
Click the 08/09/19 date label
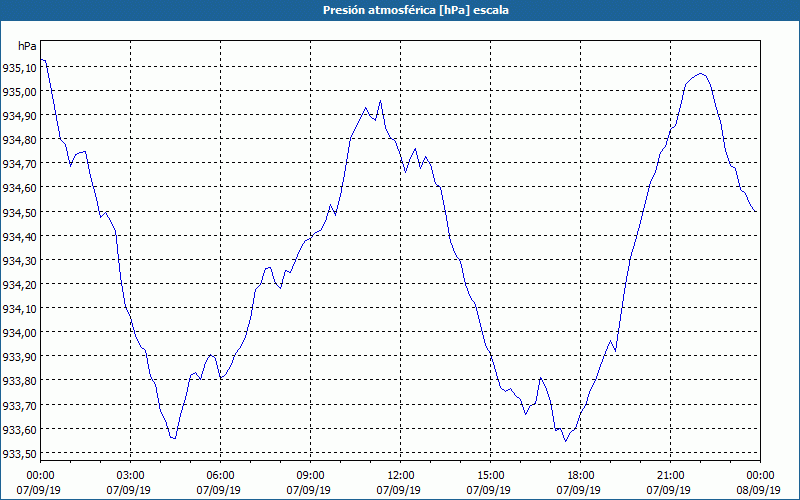coord(759,490)
